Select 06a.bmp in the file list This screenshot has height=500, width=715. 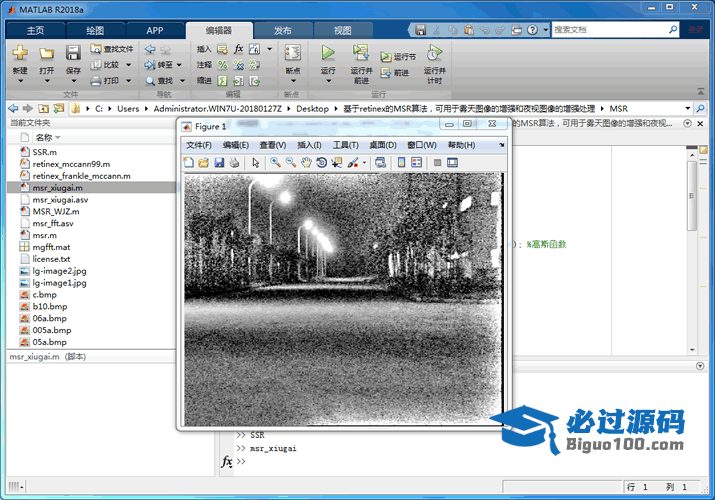(49, 318)
